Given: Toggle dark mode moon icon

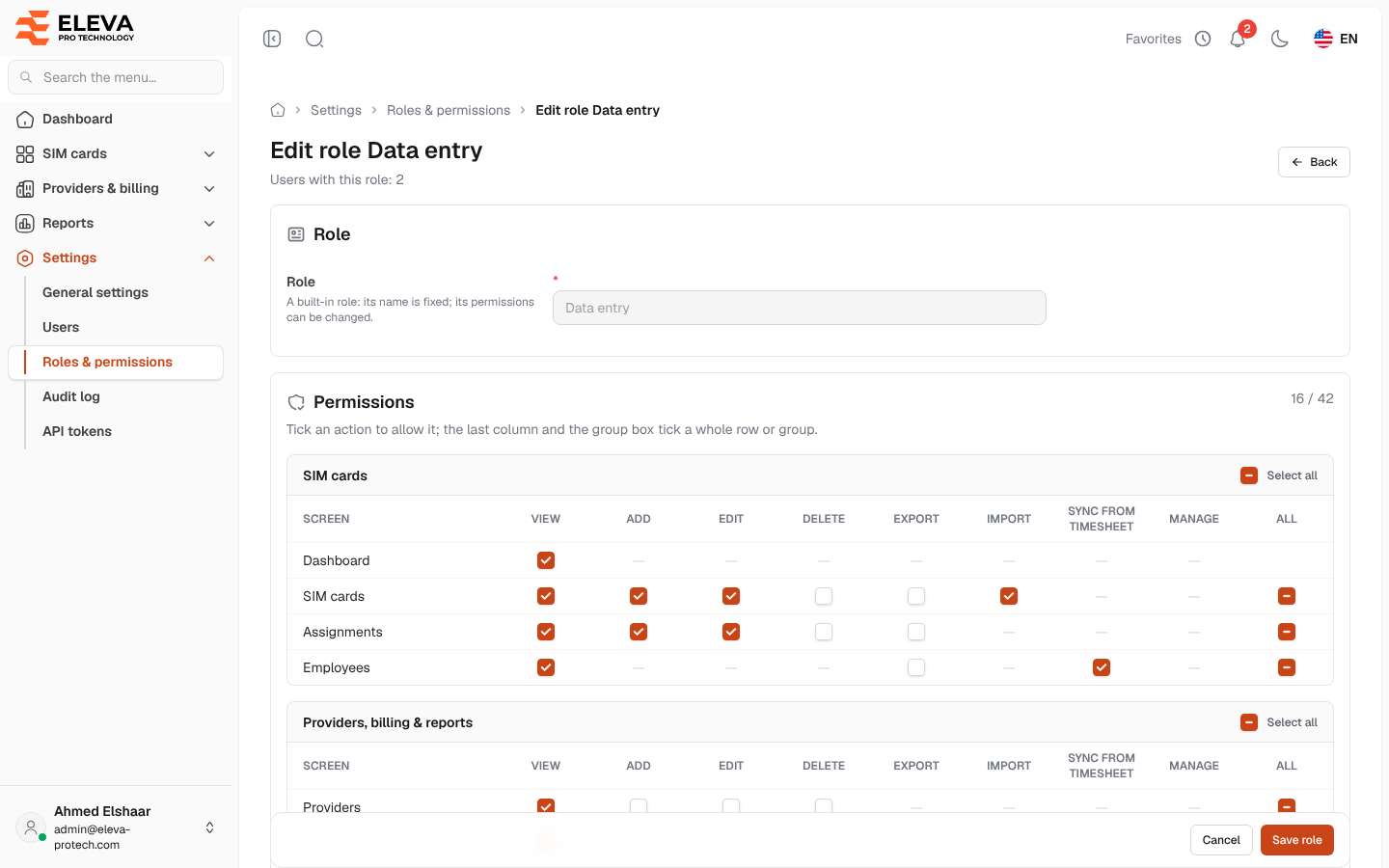Looking at the screenshot, I should (x=1280, y=39).
